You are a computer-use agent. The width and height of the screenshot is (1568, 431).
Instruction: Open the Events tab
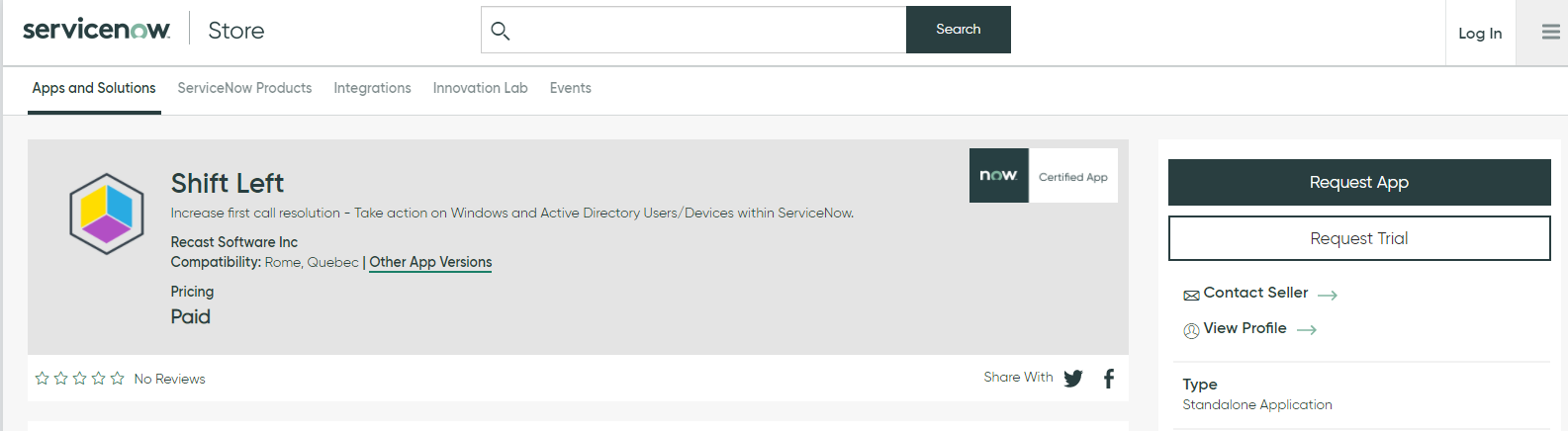(x=570, y=88)
